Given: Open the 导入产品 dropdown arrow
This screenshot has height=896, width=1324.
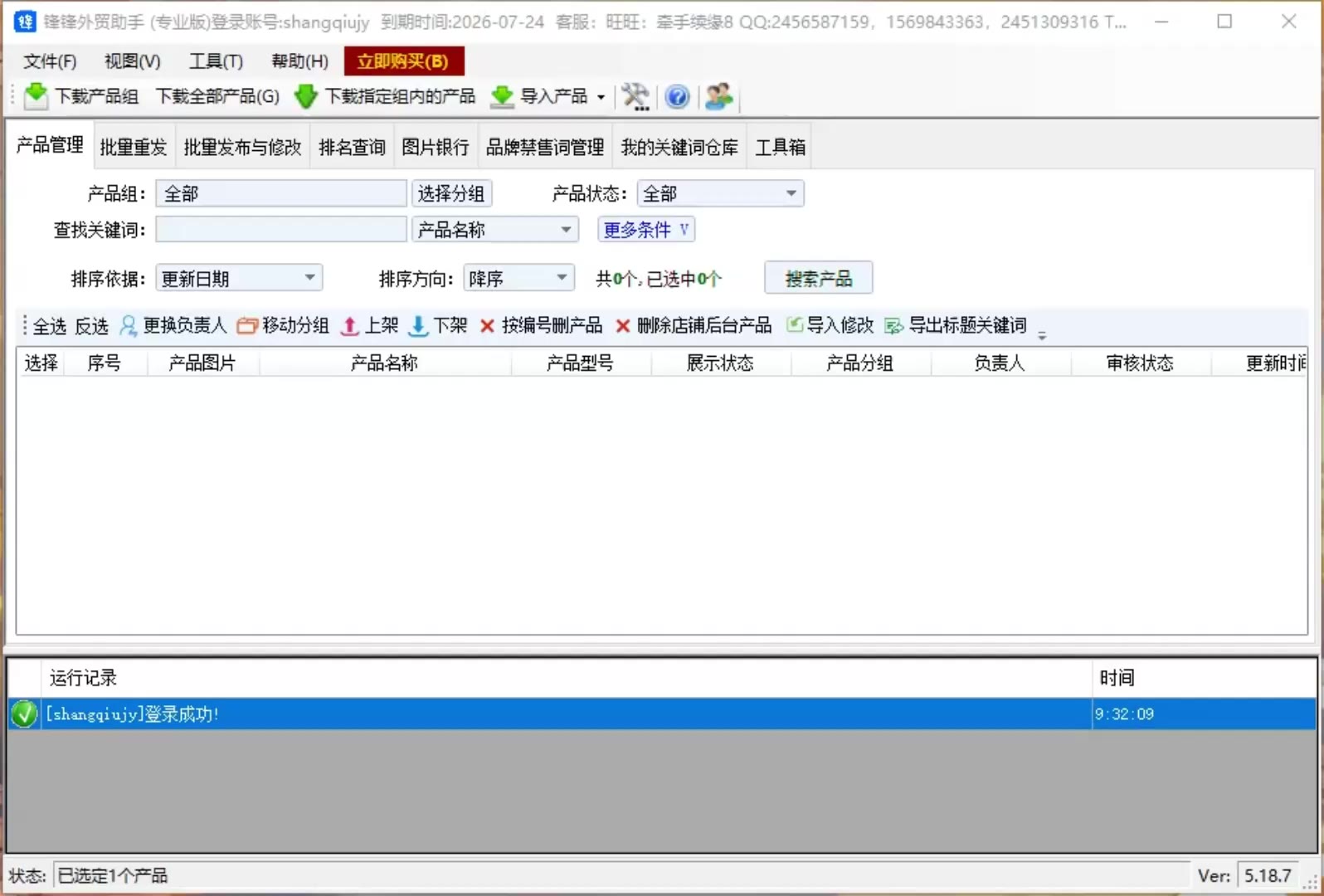Looking at the screenshot, I should coord(601,97).
